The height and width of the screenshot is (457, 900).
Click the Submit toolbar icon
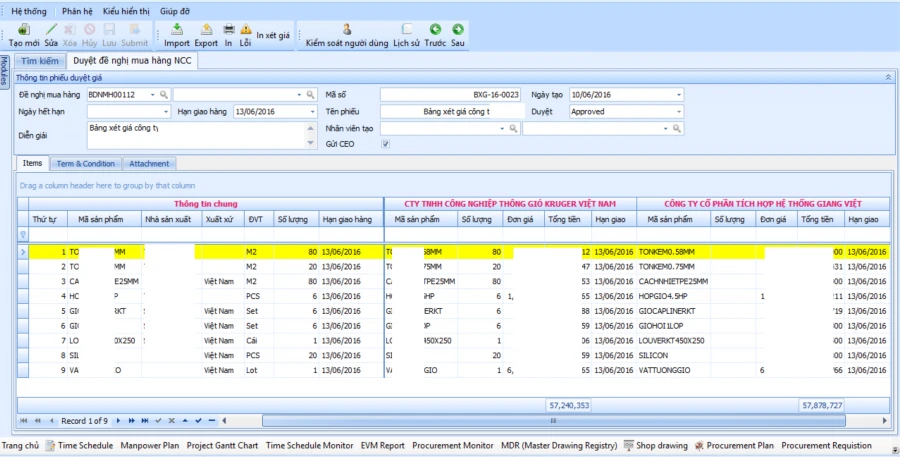(135, 29)
